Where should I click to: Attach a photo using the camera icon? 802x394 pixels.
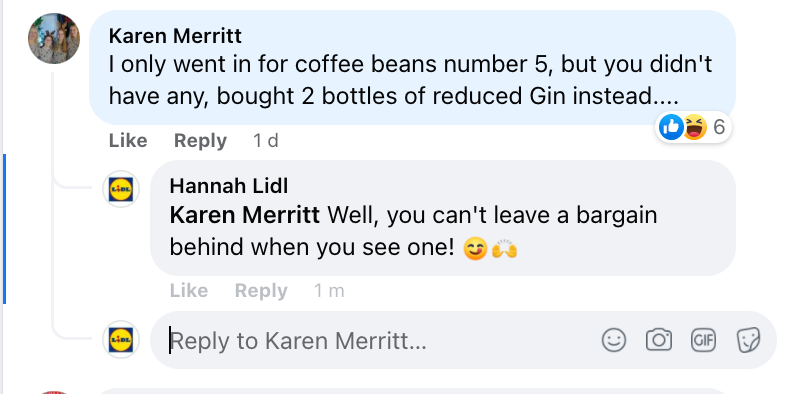point(659,340)
